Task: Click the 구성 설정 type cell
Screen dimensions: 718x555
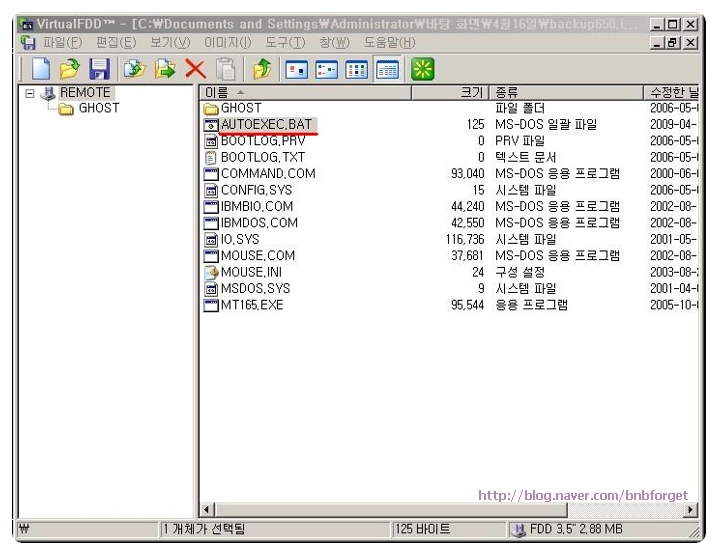Action: tap(520, 272)
